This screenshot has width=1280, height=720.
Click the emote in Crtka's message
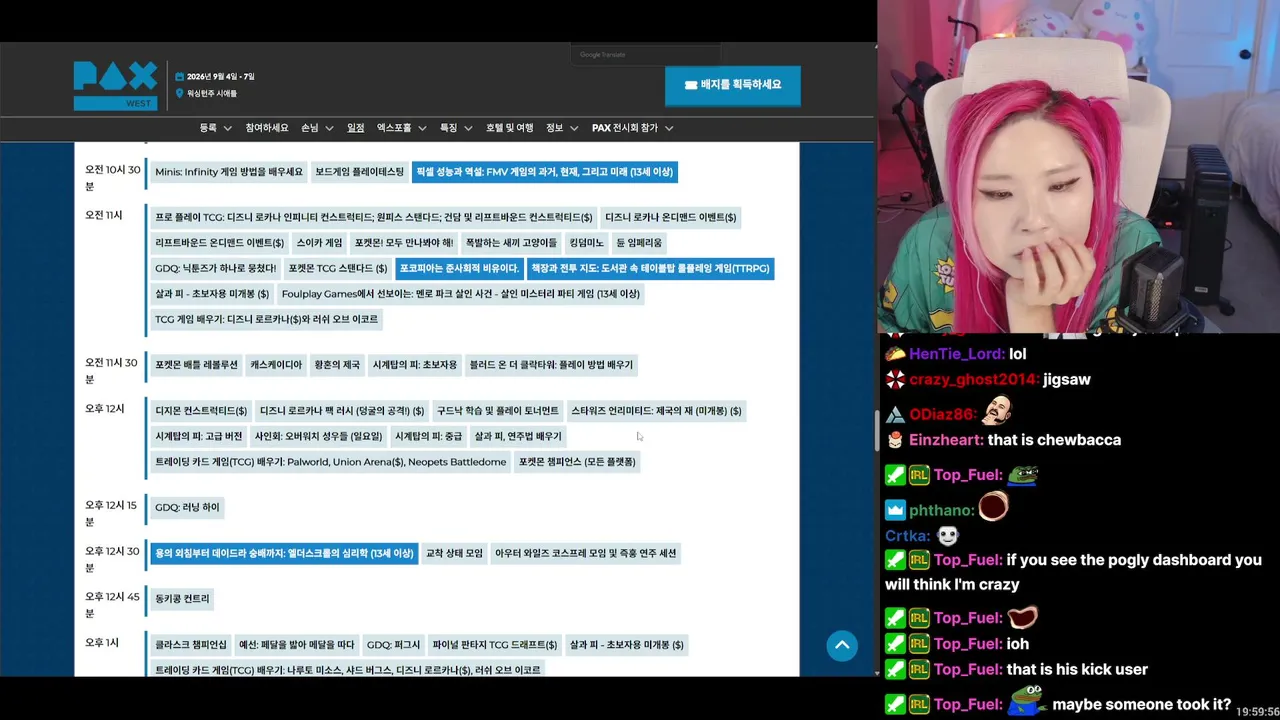(x=948, y=536)
